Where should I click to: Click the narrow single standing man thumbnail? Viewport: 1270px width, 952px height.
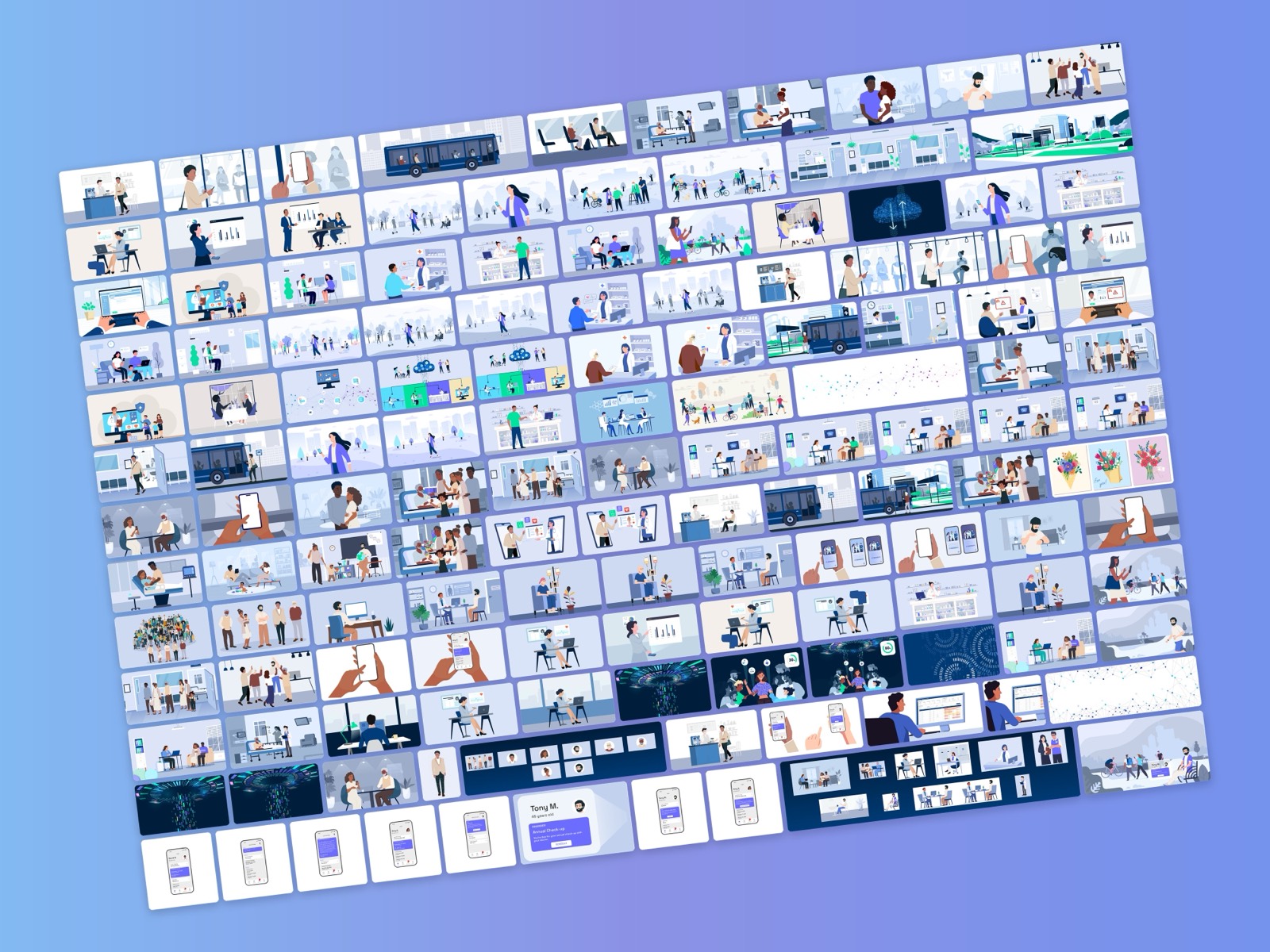(x=439, y=772)
